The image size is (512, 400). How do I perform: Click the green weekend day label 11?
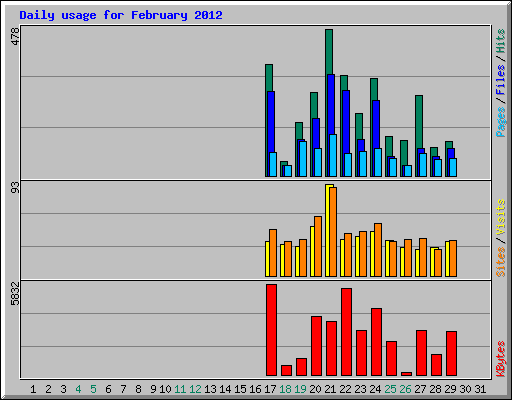point(180,389)
